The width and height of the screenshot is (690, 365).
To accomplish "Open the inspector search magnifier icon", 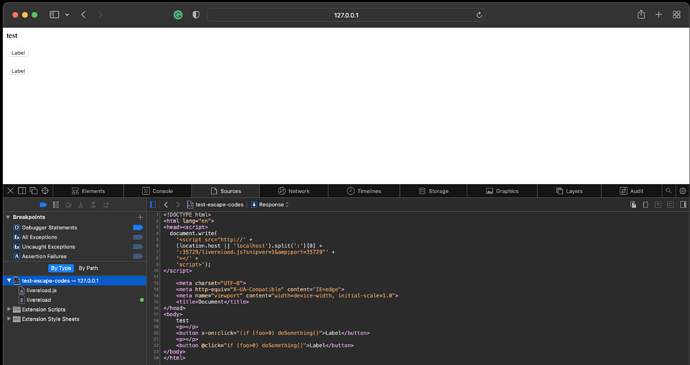I will (668, 191).
